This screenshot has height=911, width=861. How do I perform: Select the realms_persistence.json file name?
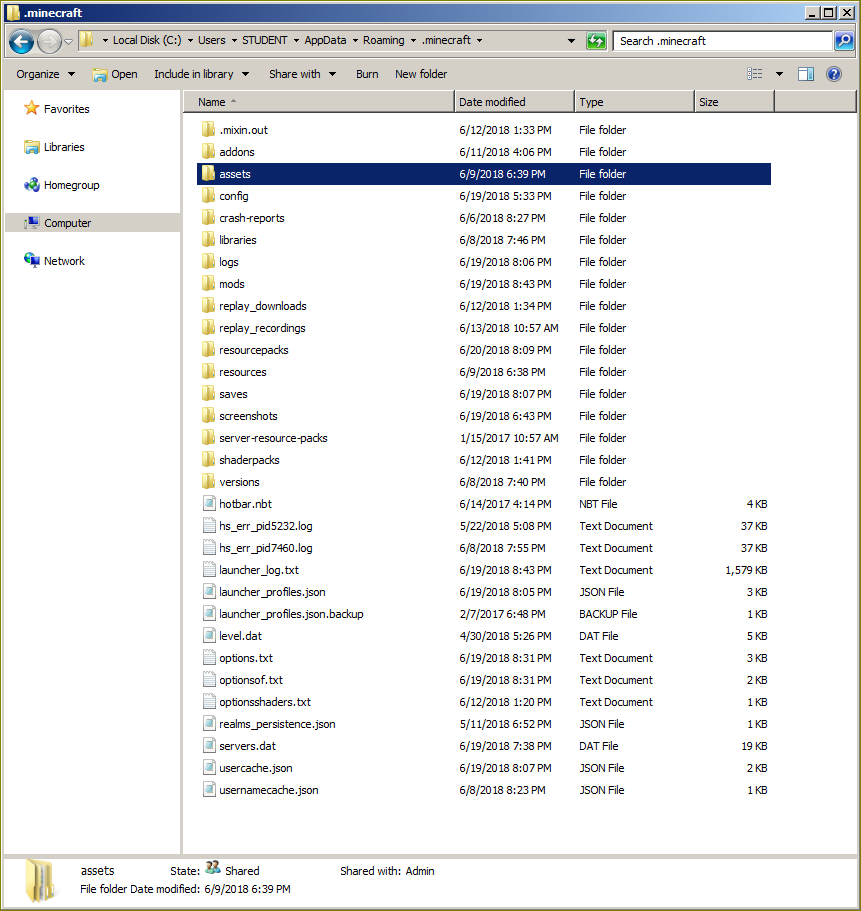point(277,724)
